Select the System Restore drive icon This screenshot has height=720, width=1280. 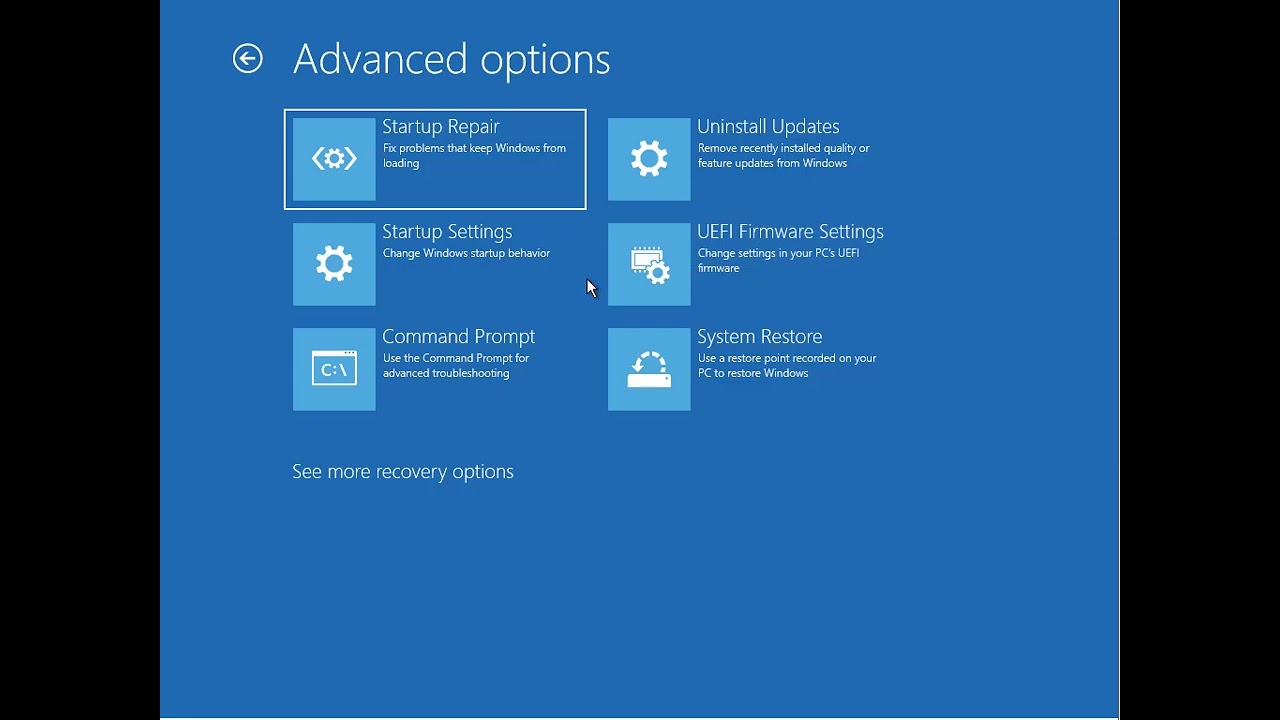(649, 369)
